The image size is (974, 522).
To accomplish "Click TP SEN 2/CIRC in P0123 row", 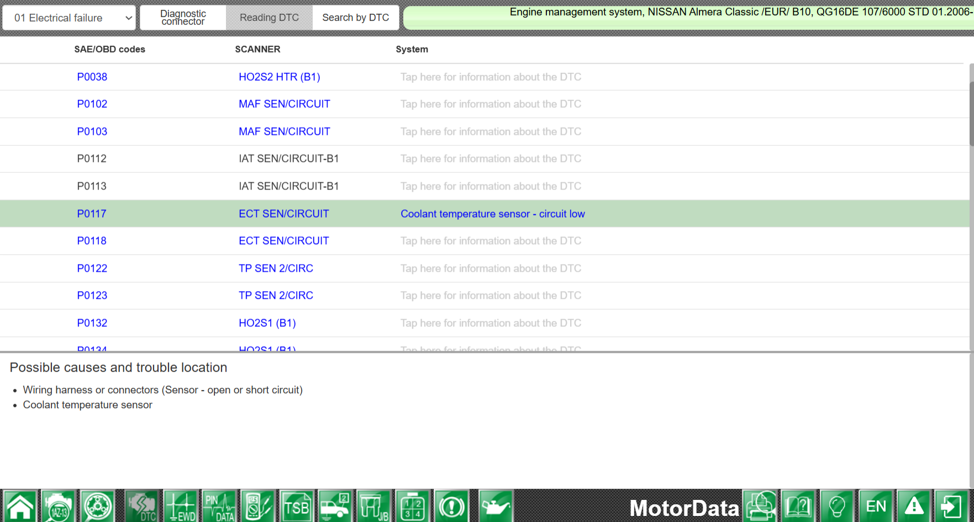I will pos(276,296).
